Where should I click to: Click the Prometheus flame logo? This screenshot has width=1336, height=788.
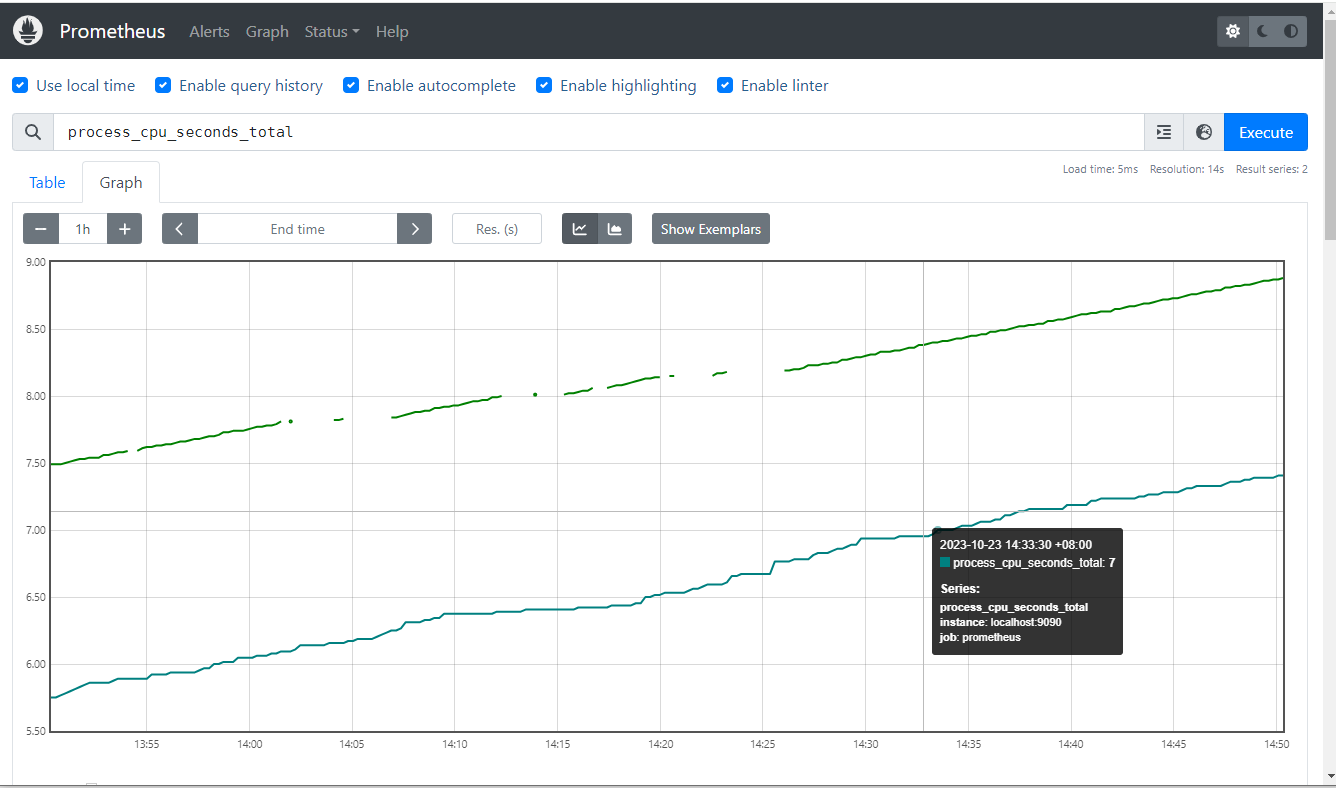(x=28, y=31)
